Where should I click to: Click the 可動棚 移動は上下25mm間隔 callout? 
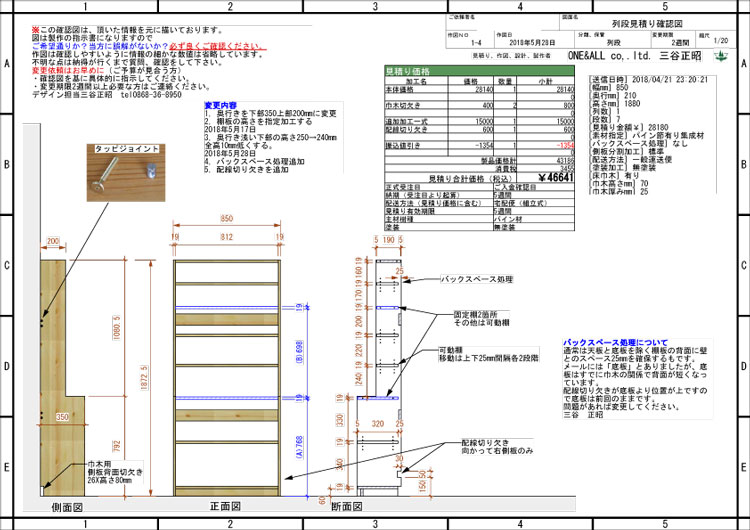489,354
